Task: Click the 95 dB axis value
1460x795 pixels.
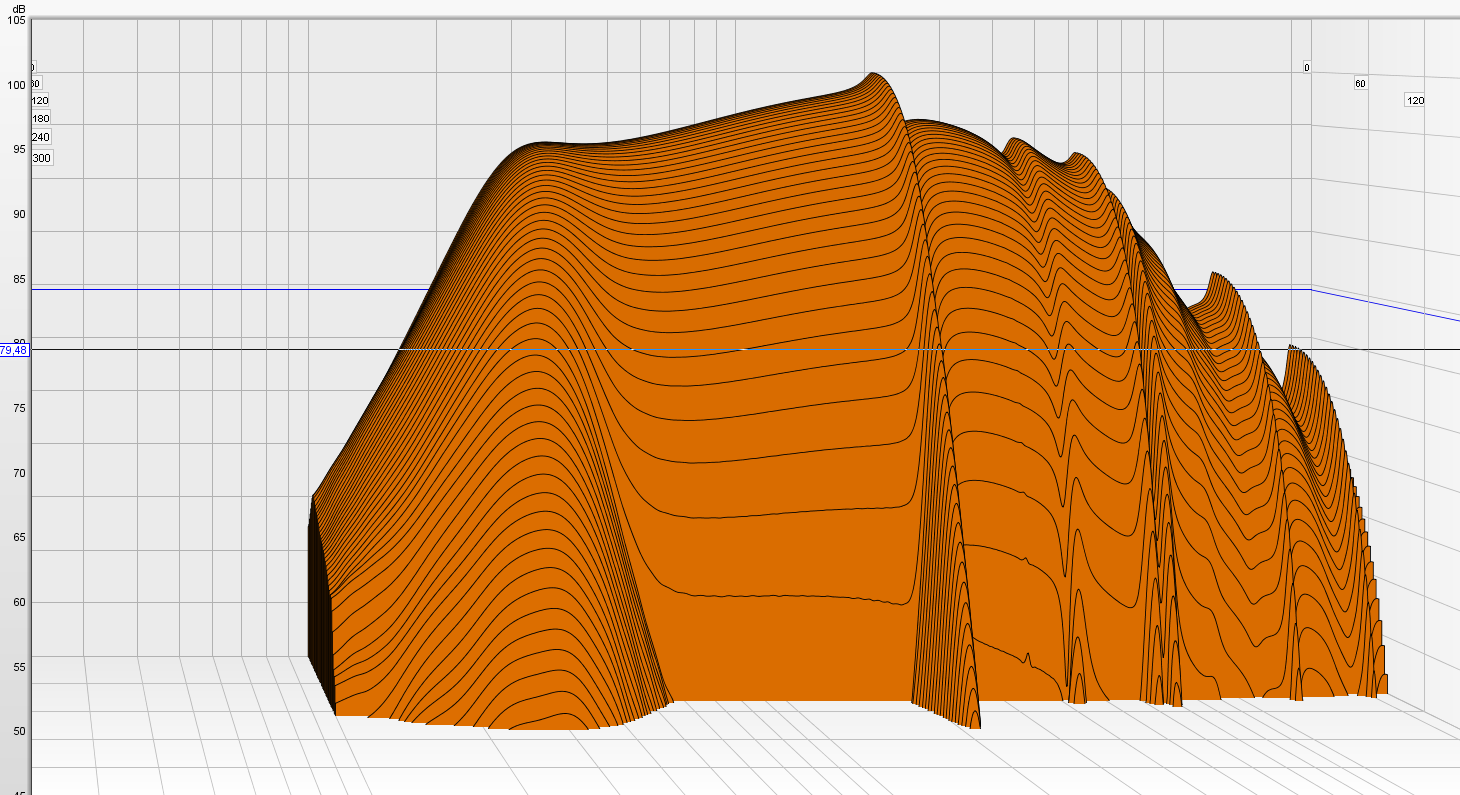Action: click(18, 150)
